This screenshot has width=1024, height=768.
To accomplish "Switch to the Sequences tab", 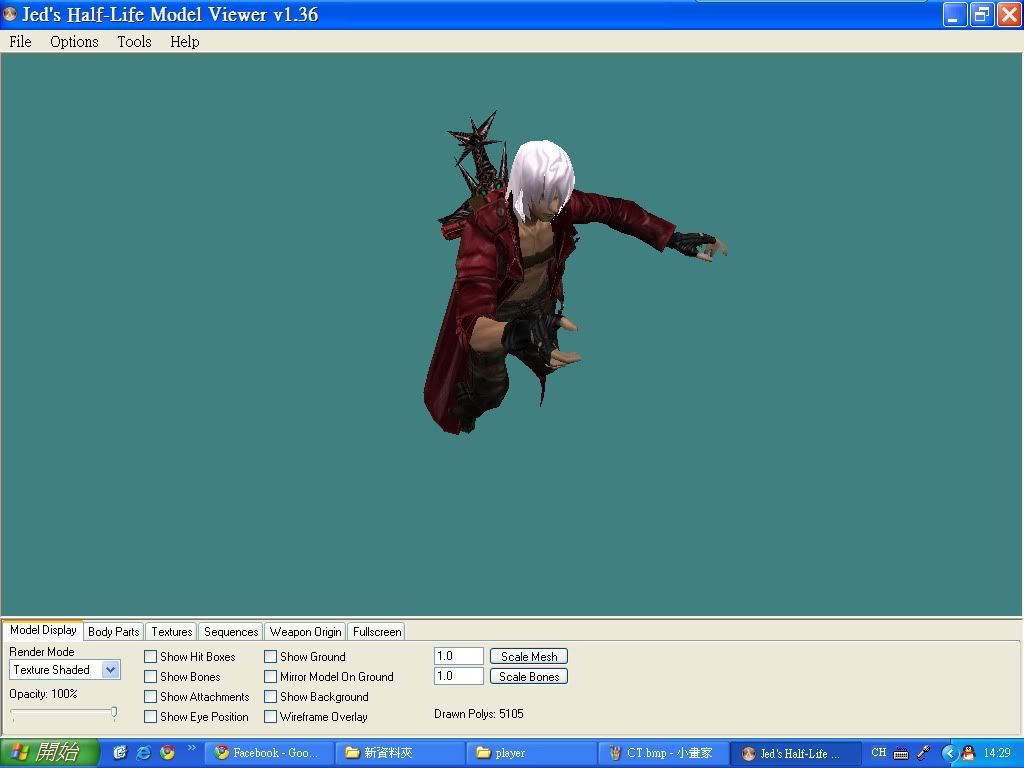I will pos(231,632).
